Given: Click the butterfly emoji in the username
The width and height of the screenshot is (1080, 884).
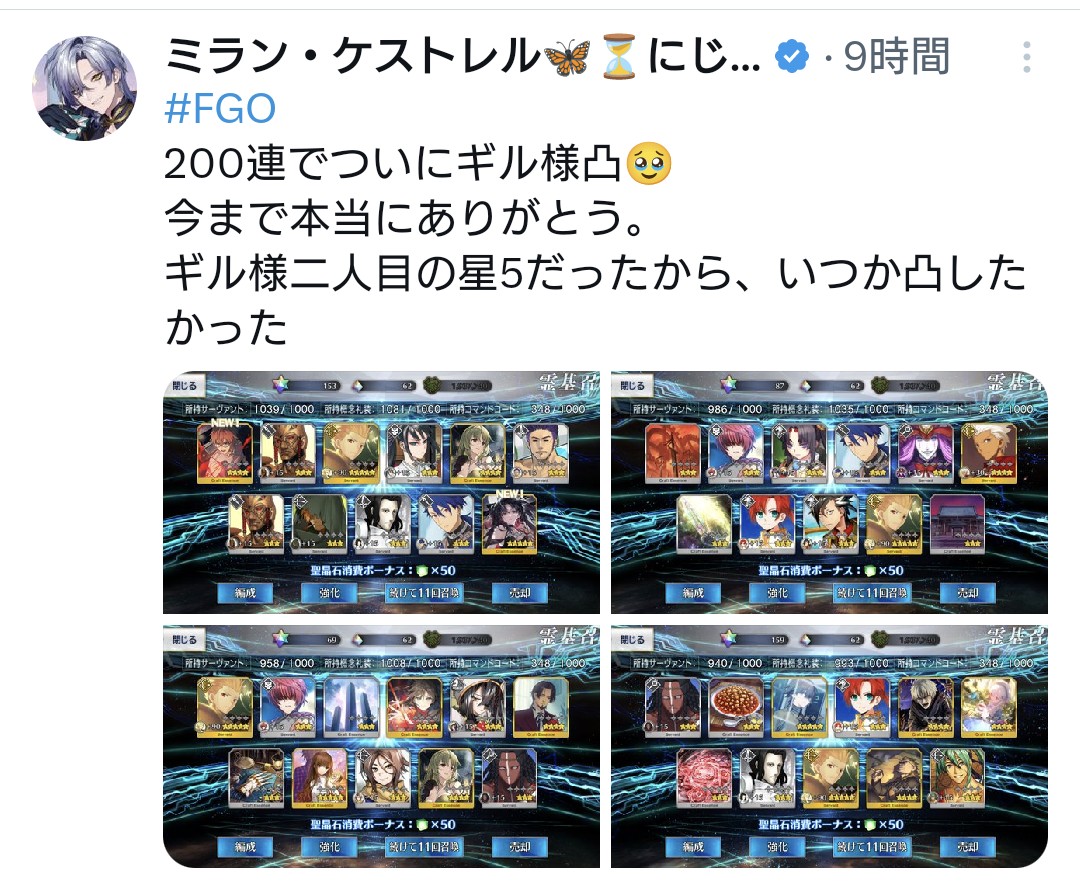Looking at the screenshot, I should coord(568,58).
